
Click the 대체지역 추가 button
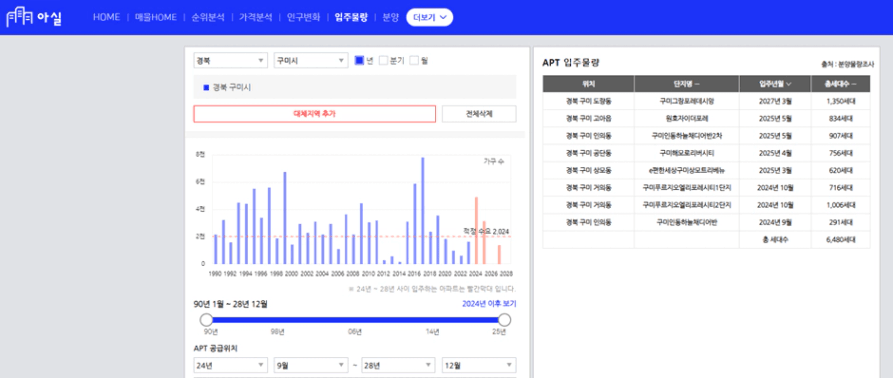coord(314,114)
